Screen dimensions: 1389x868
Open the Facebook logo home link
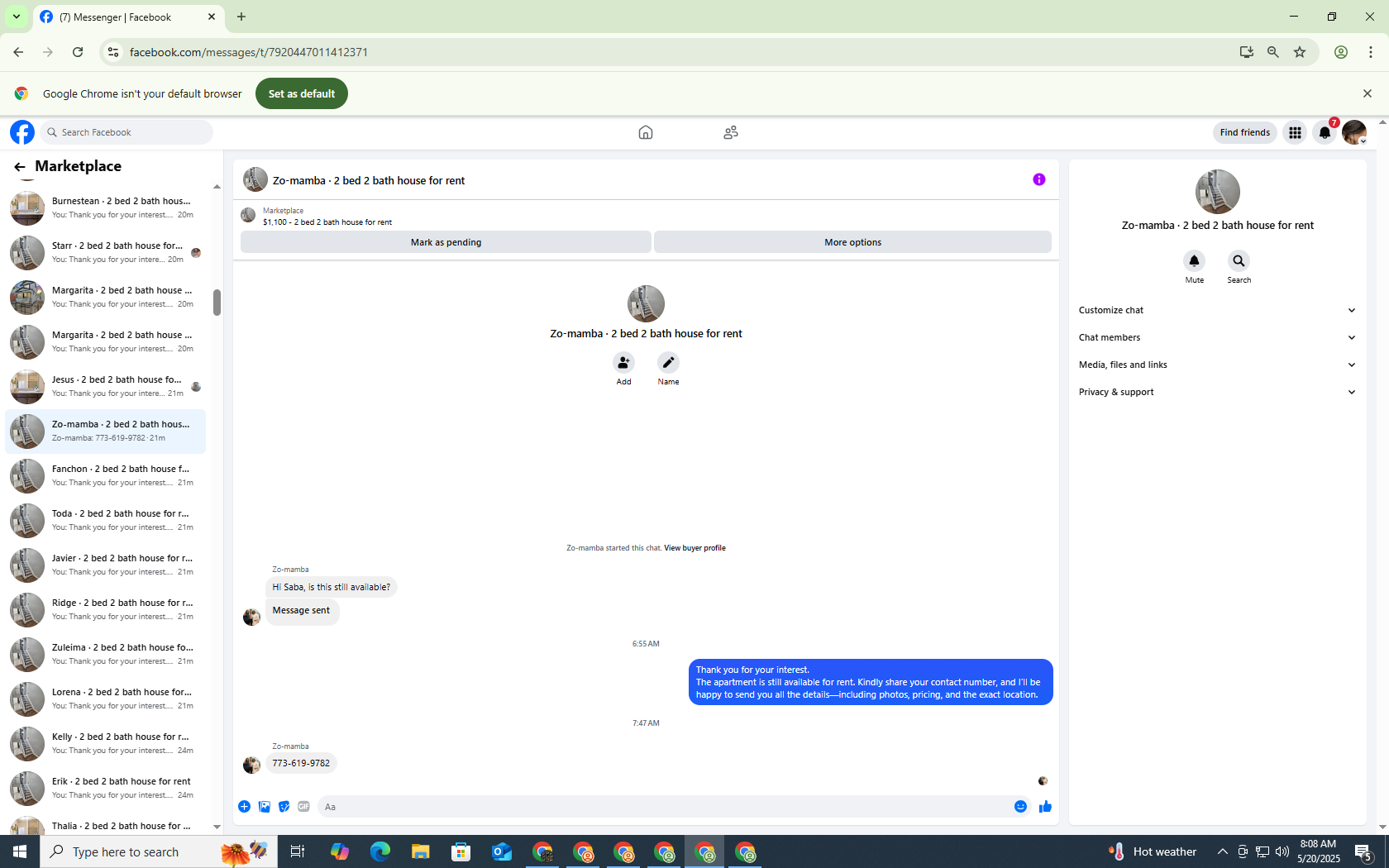click(22, 132)
